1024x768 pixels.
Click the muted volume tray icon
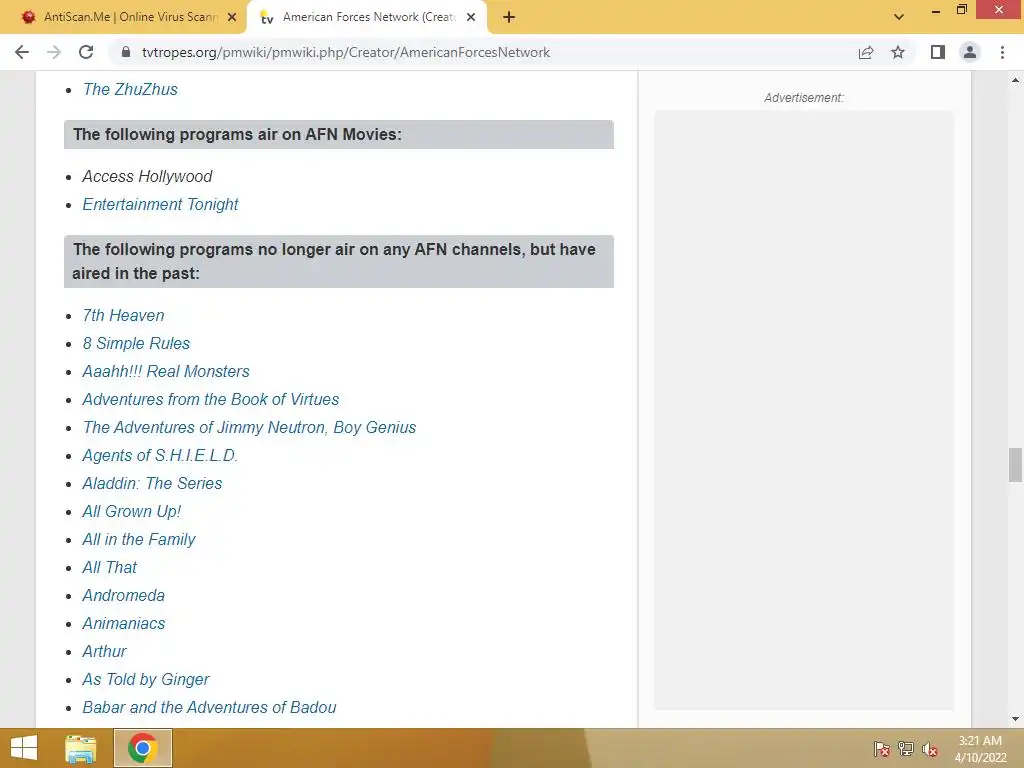pos(930,749)
